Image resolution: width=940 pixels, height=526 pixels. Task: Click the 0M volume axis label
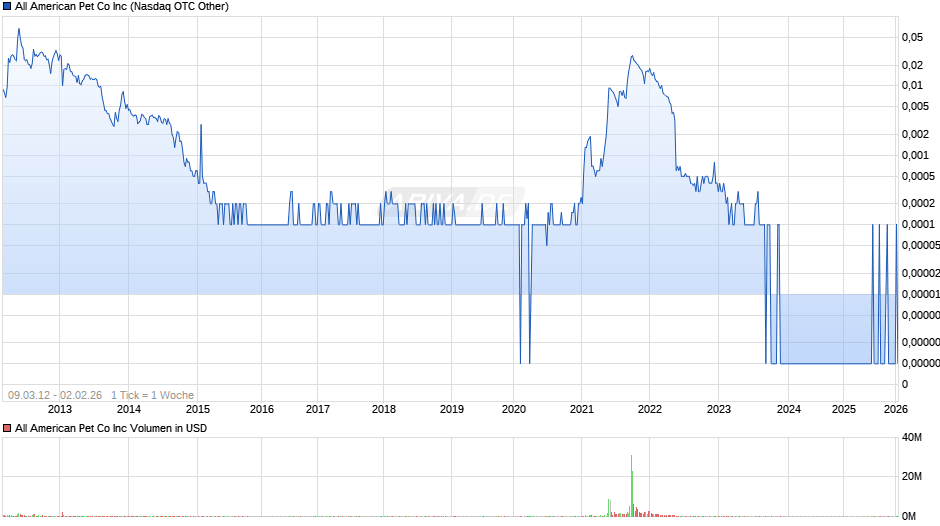(x=909, y=516)
